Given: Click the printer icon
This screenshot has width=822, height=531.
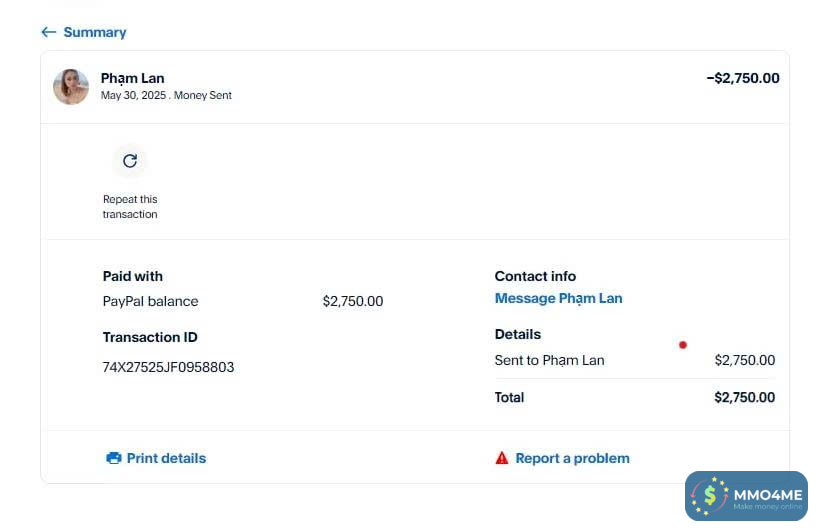Looking at the screenshot, I should coord(114,458).
